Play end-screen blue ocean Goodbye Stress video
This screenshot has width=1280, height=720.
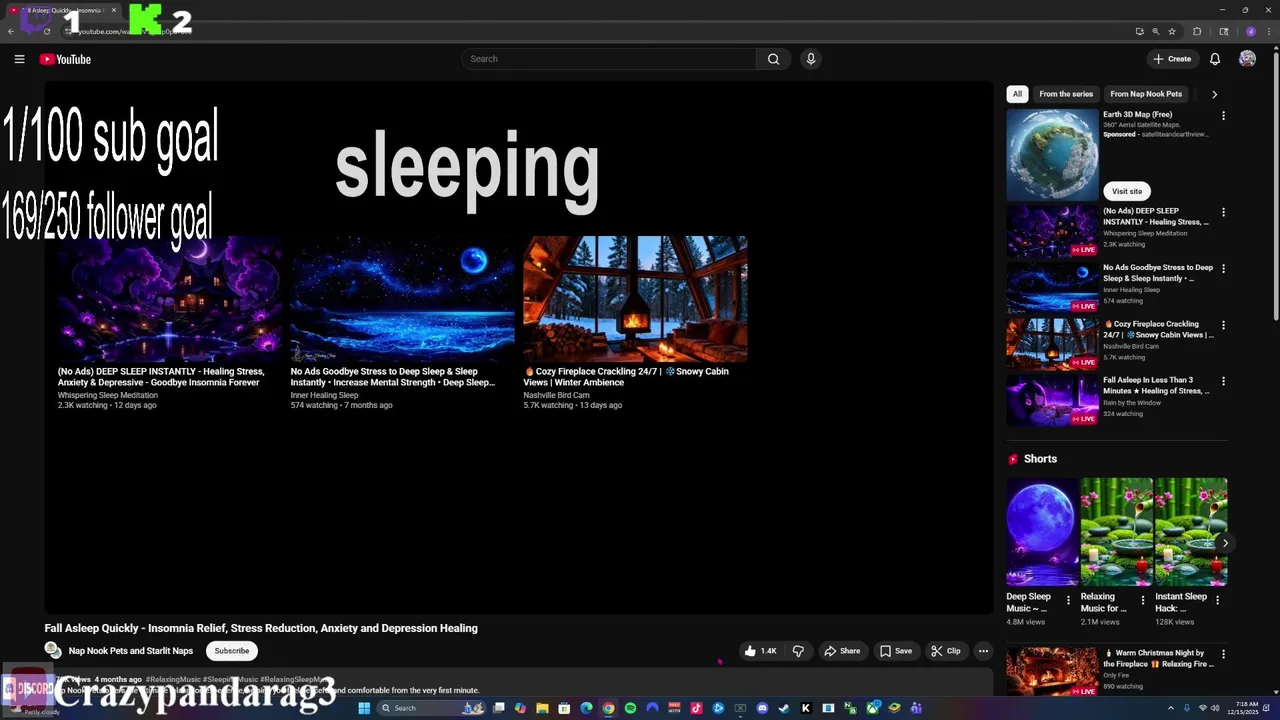402,299
